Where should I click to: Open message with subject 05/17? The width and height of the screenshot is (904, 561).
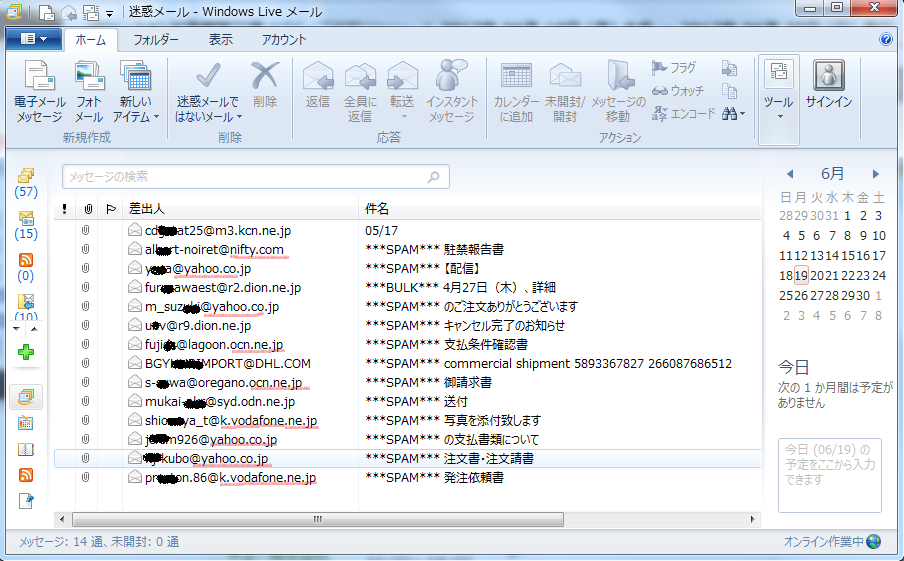407,231
